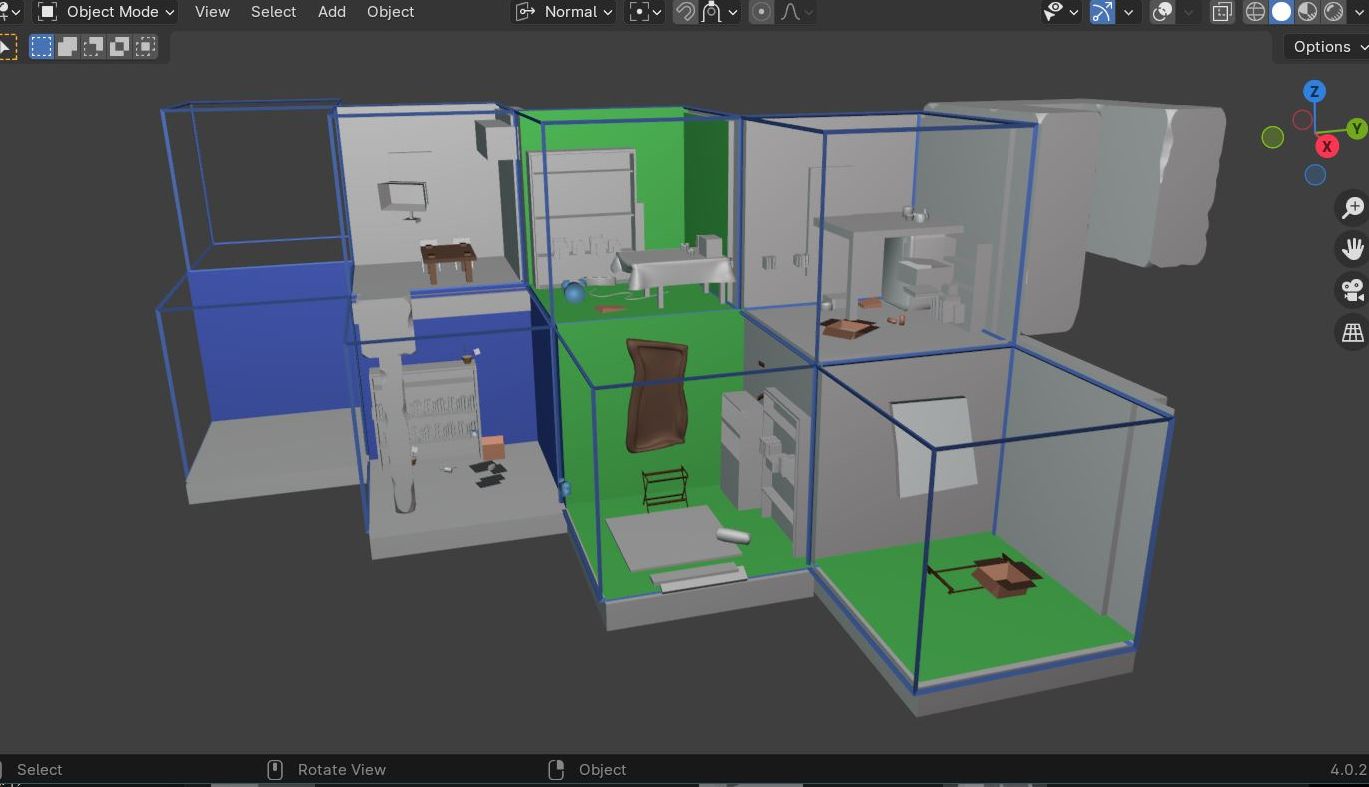Switch perspective/orthographic with the grid icon
1369x787 pixels.
tap(1352, 332)
